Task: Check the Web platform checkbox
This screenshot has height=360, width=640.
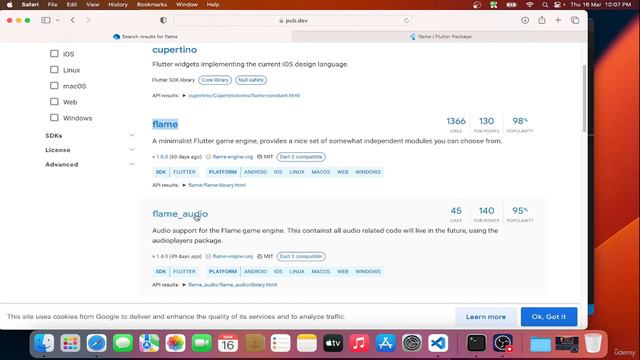Action: pyautogui.click(x=54, y=102)
